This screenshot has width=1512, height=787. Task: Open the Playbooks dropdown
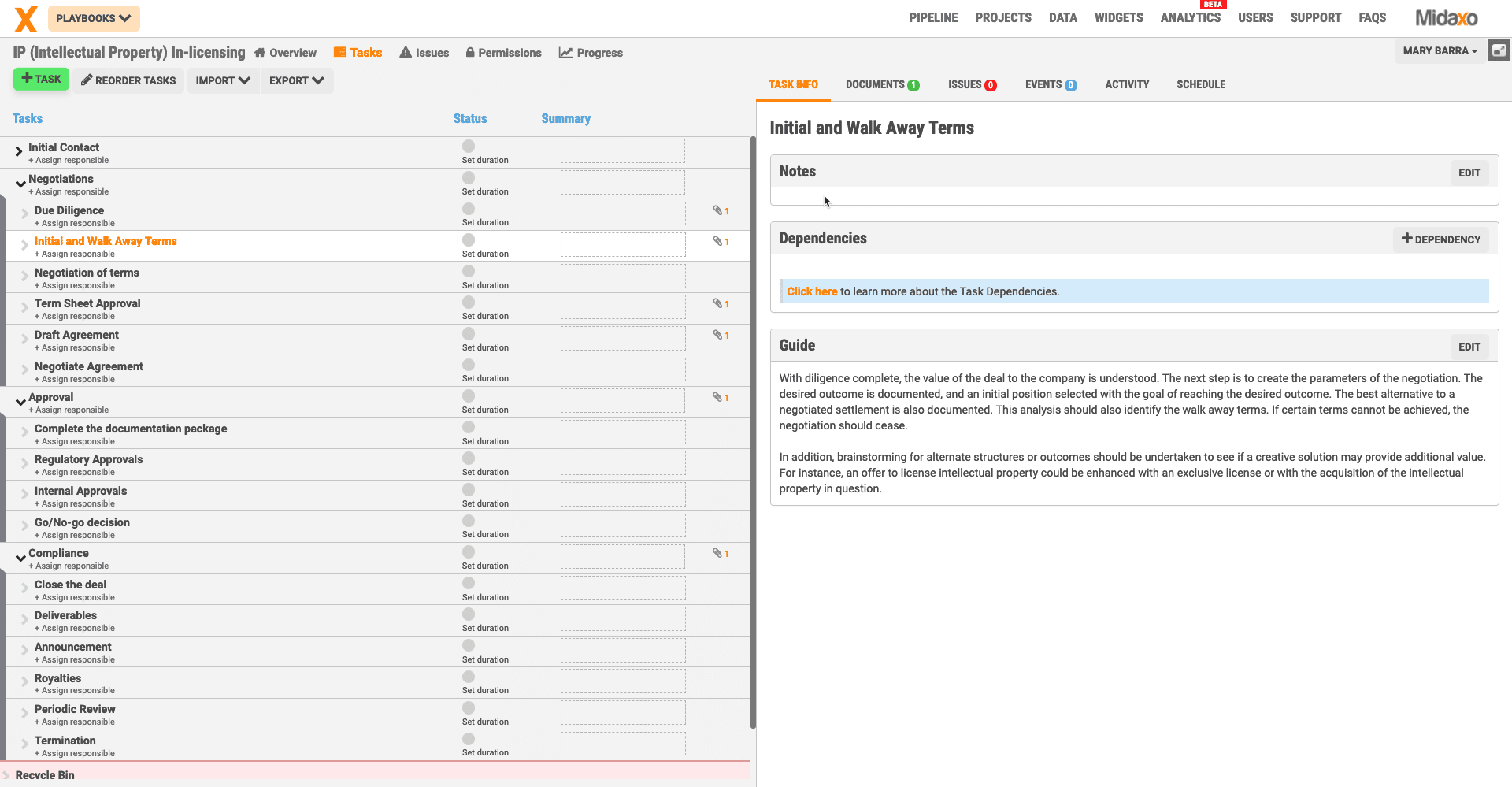[94, 18]
